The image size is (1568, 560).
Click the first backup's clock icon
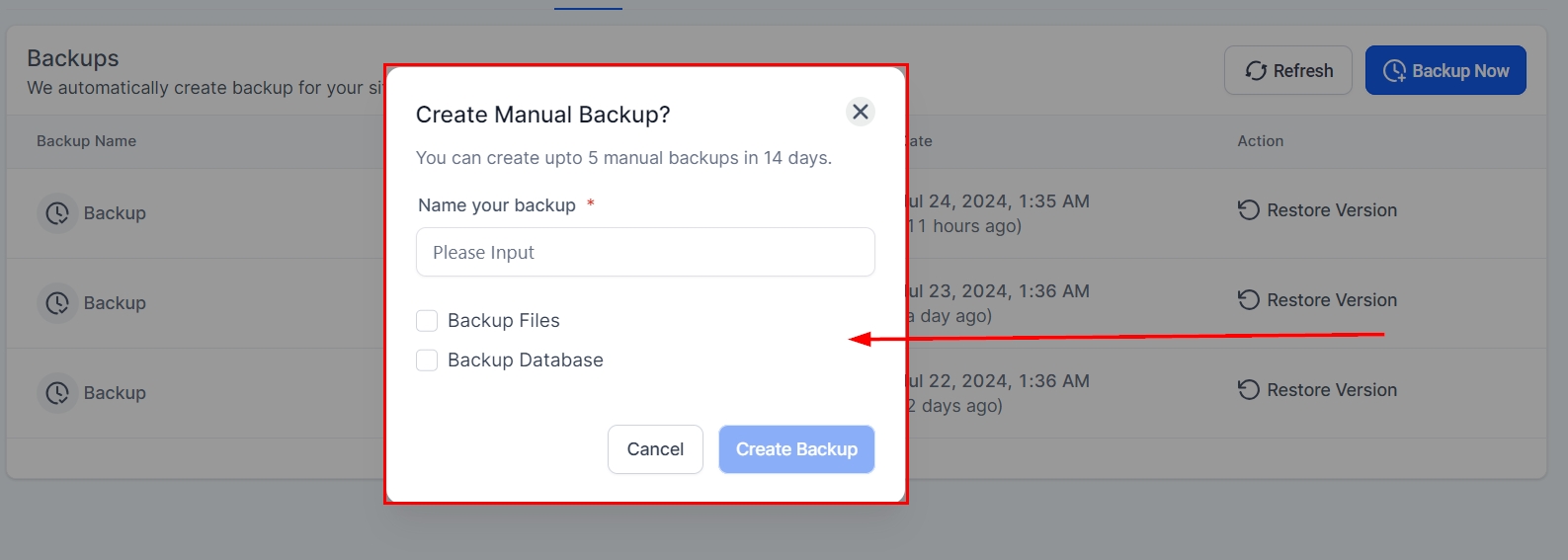(57, 213)
